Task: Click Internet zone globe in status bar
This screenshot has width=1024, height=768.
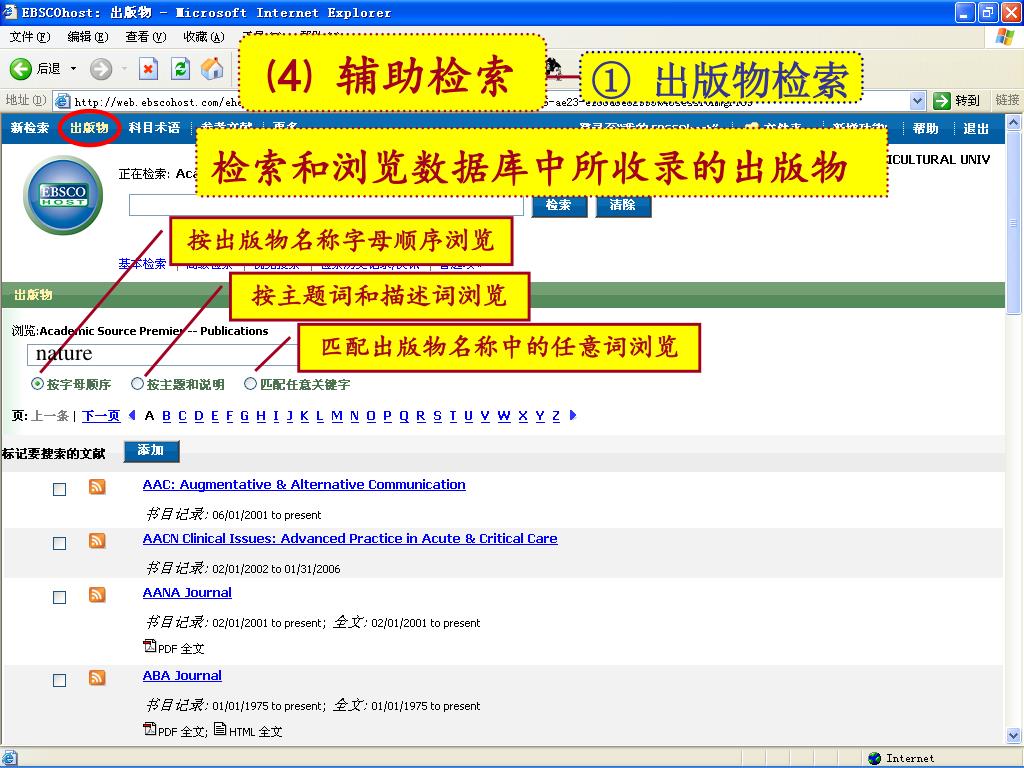Action: click(x=874, y=758)
